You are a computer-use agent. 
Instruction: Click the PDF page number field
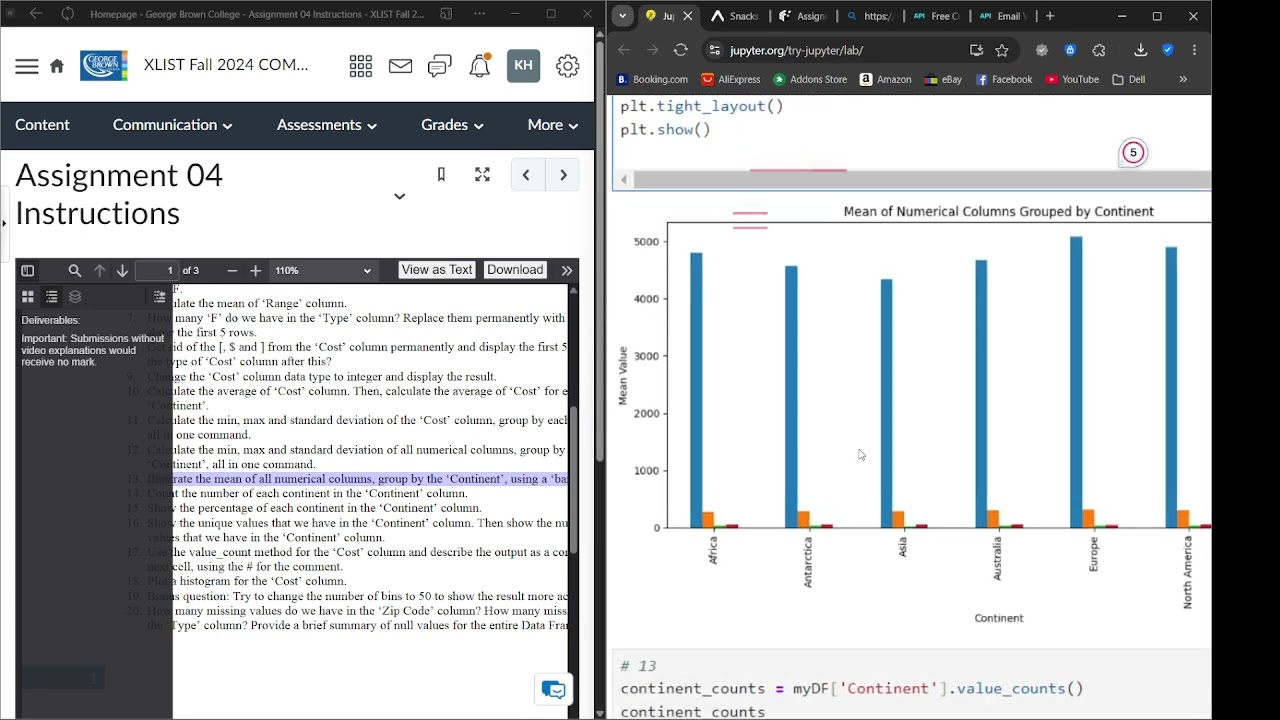tap(157, 271)
